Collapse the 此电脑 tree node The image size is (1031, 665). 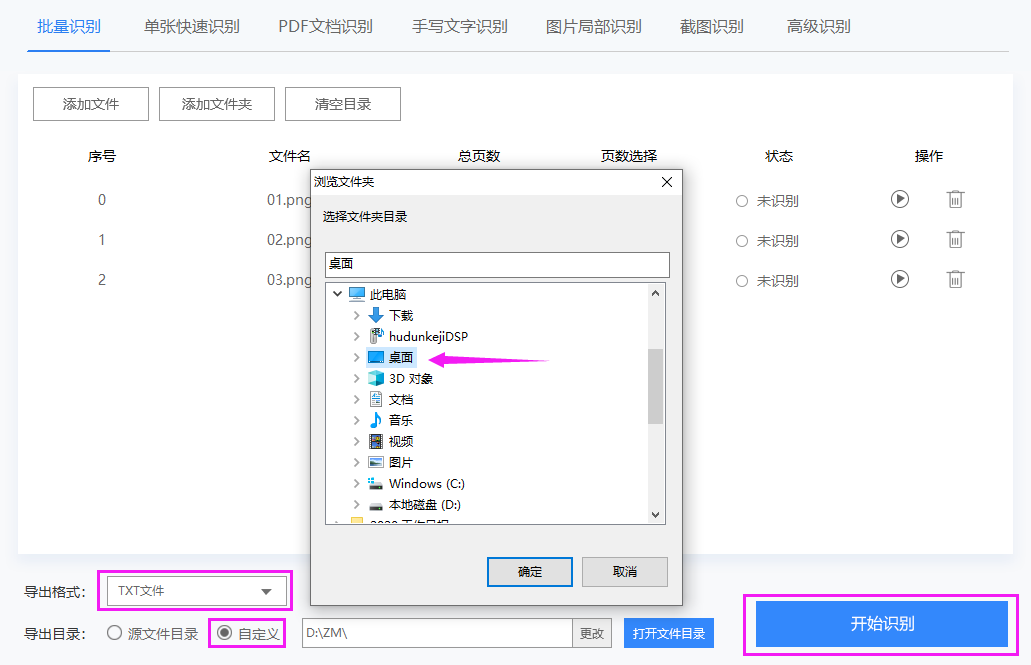(337, 293)
